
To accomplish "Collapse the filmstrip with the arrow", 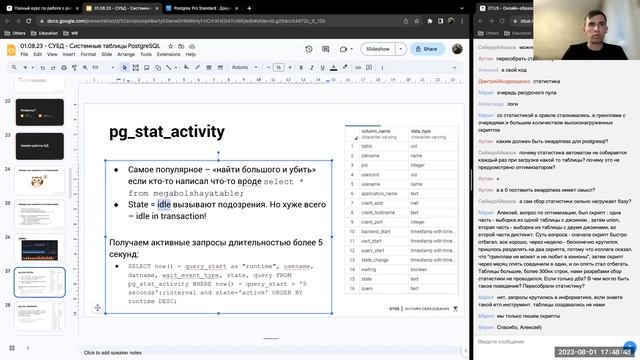I will point(28,348).
